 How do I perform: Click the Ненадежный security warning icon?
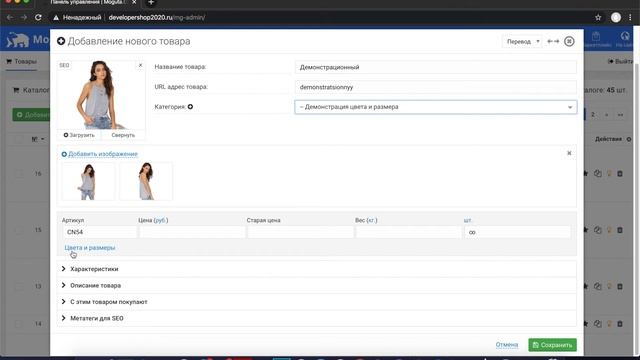56,18
